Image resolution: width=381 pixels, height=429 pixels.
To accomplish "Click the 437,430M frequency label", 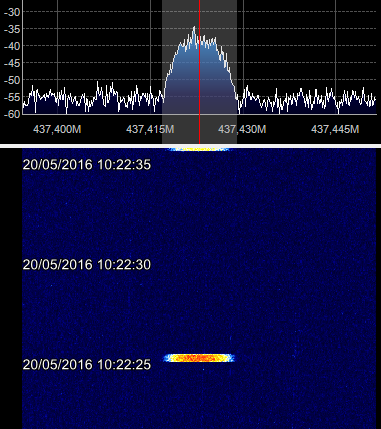I will point(242,129).
